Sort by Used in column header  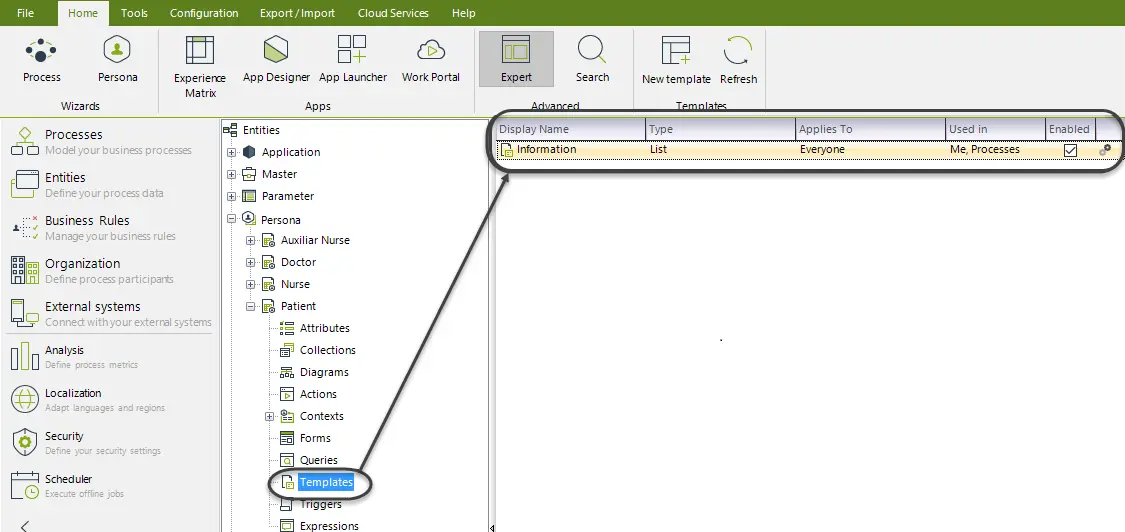(x=995, y=129)
